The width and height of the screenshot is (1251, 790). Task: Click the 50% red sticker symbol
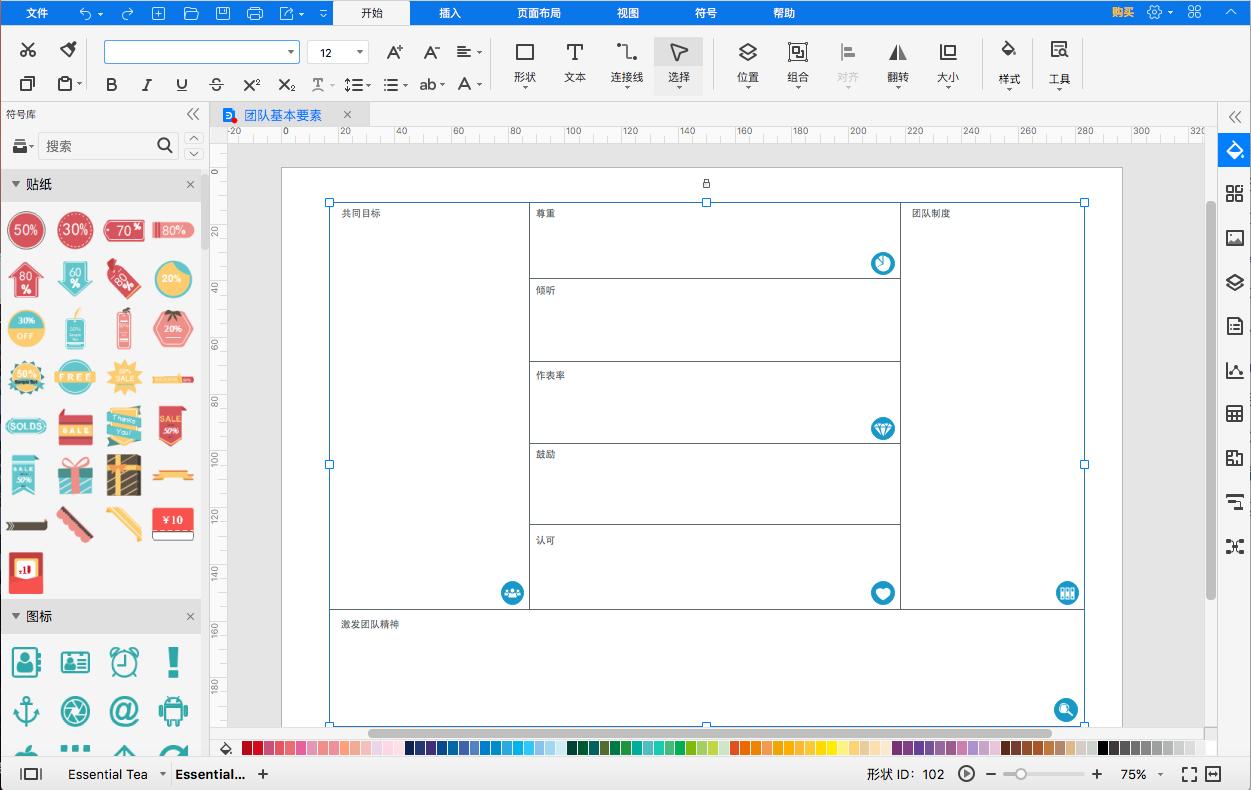[x=26, y=230]
